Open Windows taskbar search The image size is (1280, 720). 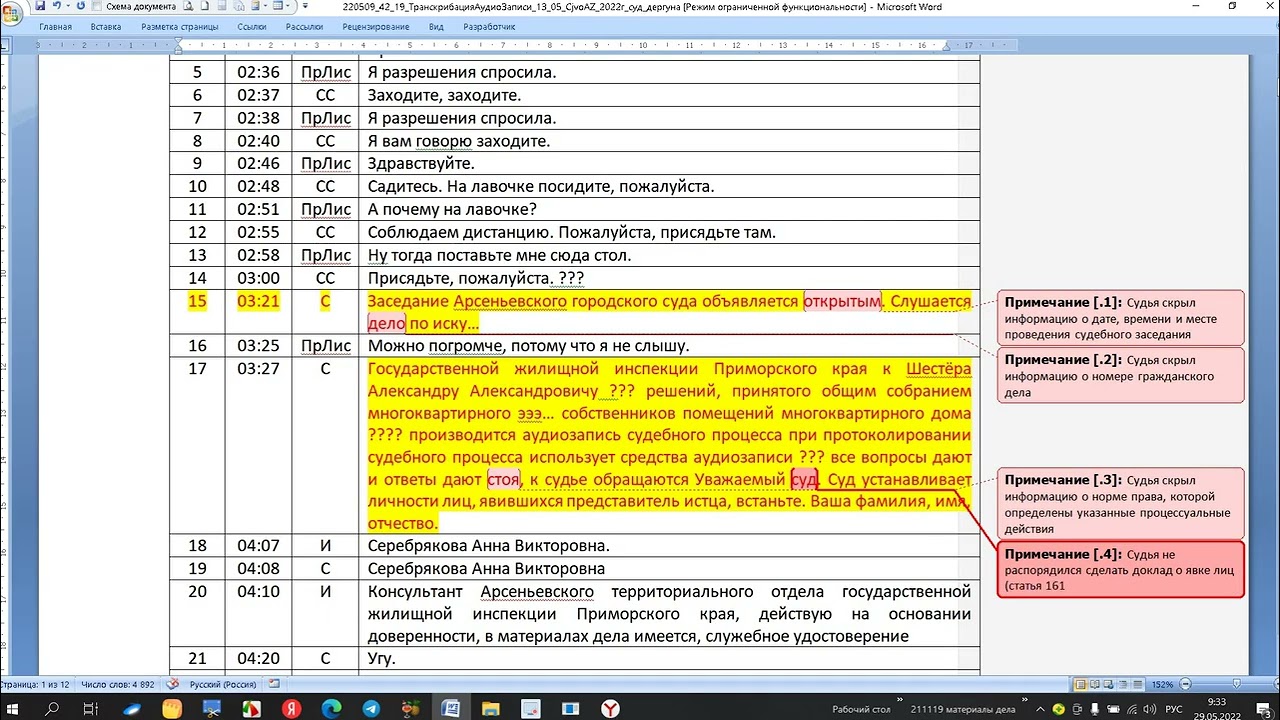[x=51, y=708]
